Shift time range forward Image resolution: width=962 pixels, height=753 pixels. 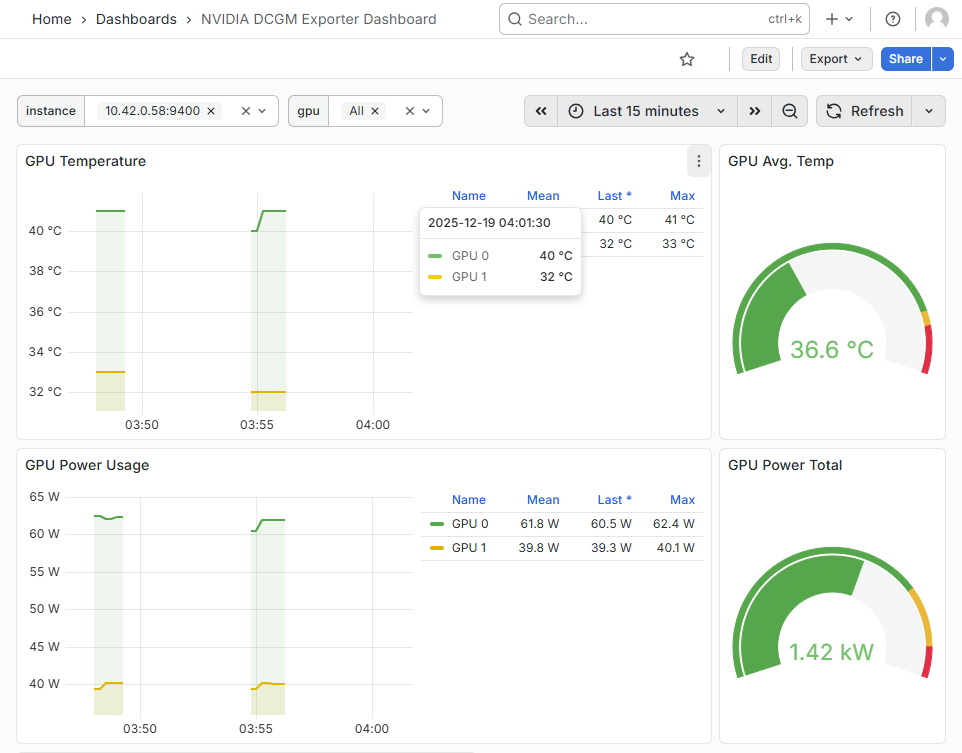755,111
